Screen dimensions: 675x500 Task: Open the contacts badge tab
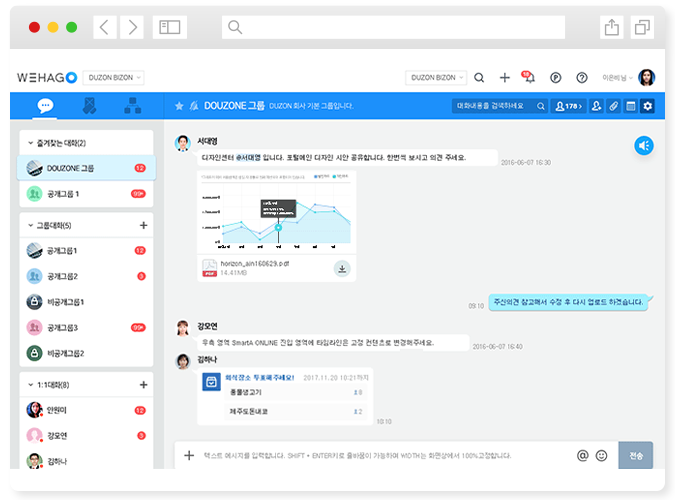pos(89,106)
